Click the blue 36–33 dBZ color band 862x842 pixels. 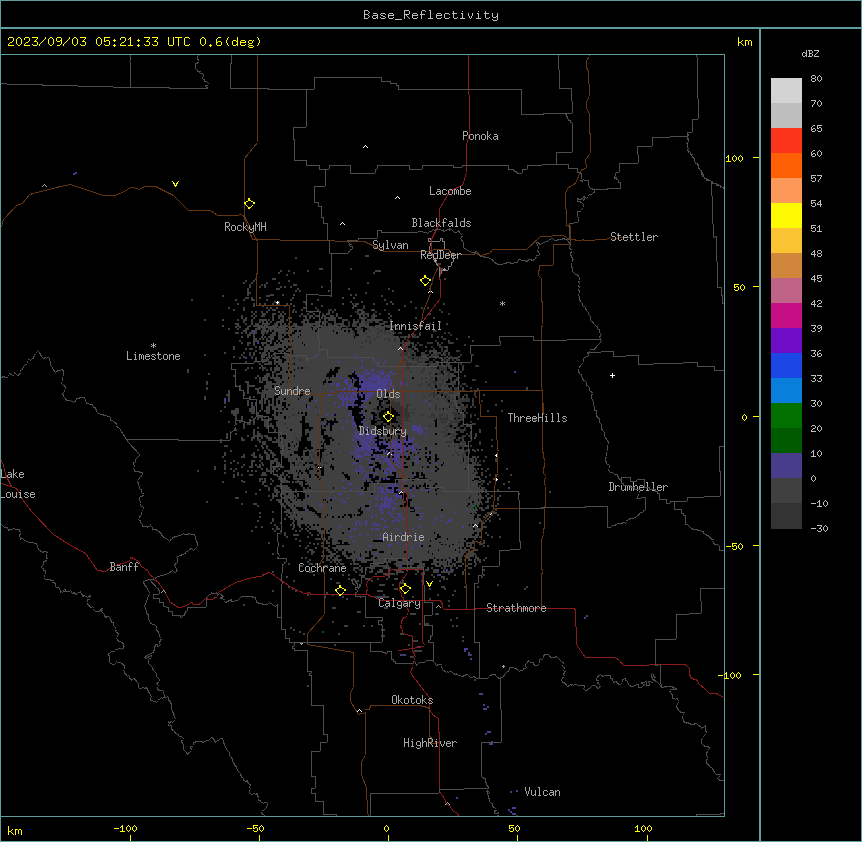[x=786, y=365]
